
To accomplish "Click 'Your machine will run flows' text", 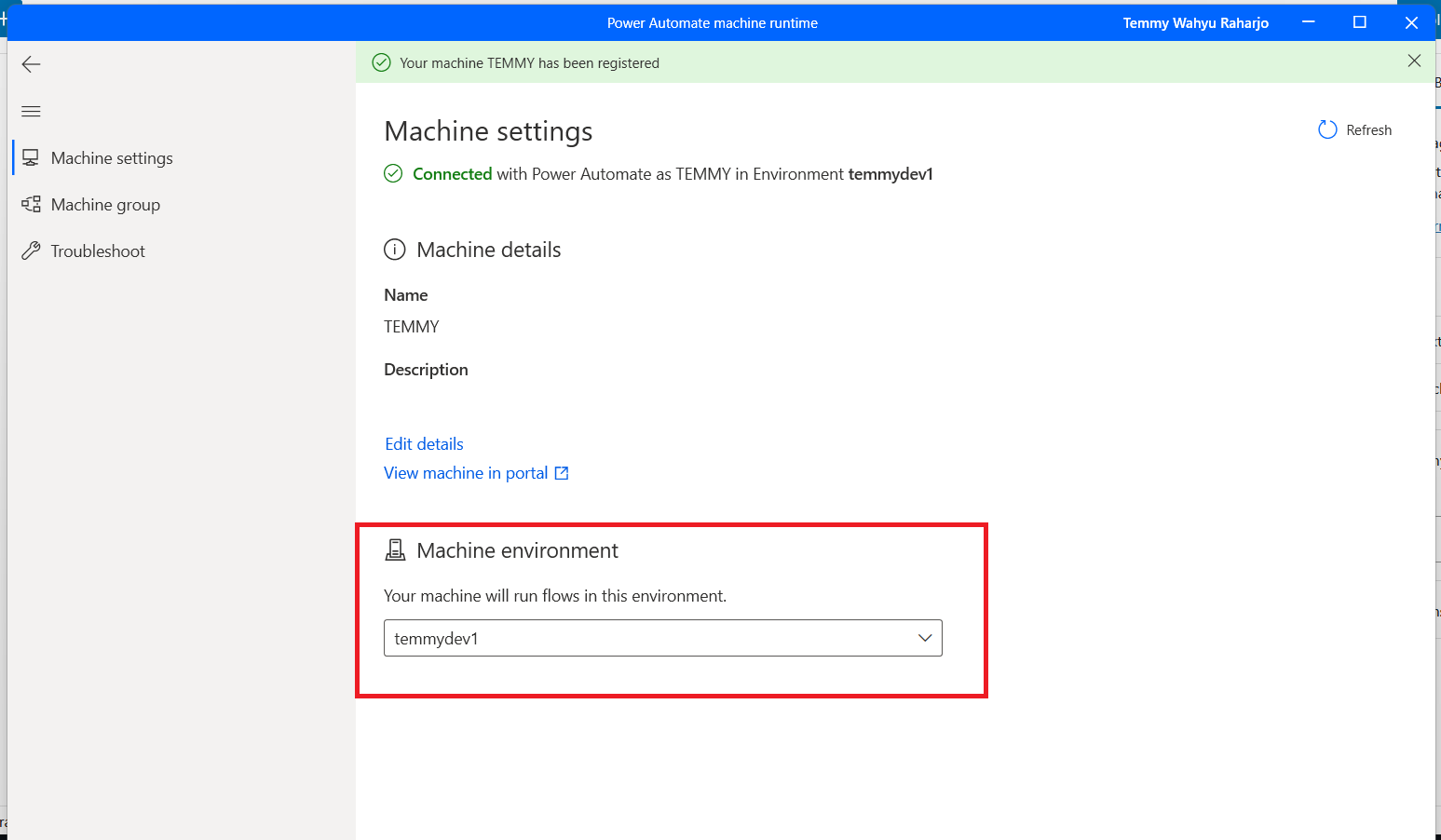I will [555, 596].
